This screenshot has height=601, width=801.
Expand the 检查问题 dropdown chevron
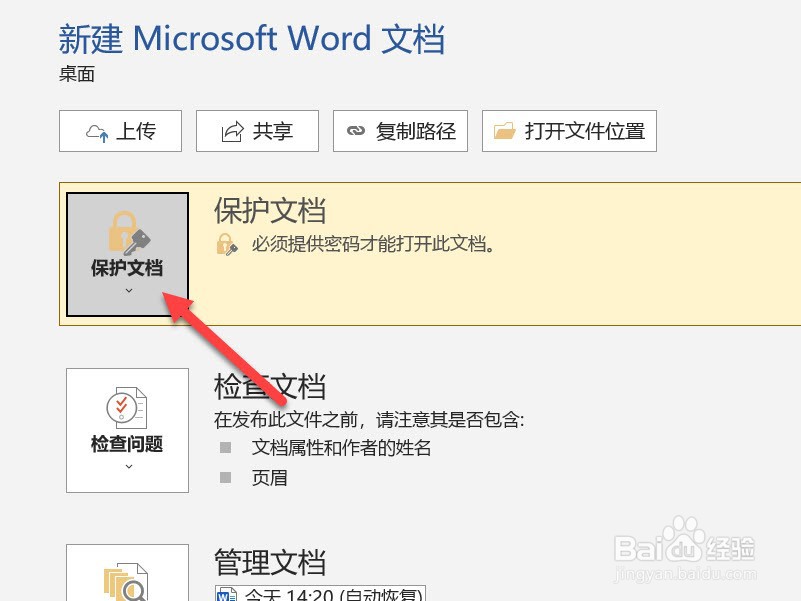127,467
